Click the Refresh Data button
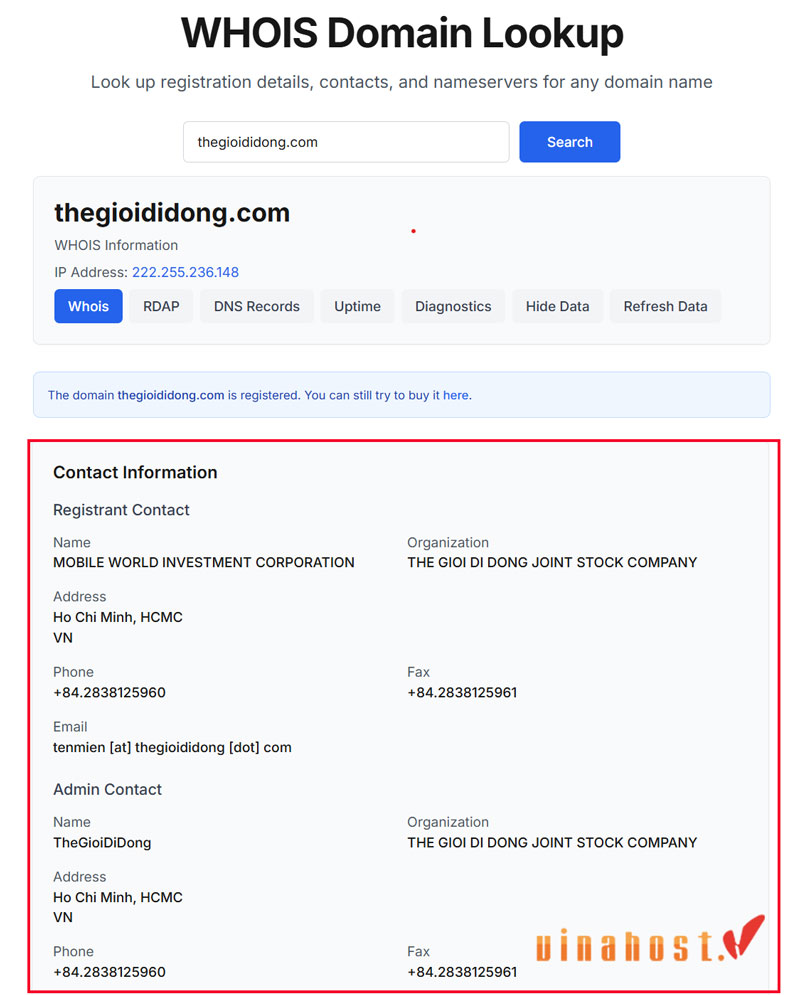800x995 pixels. (x=665, y=306)
